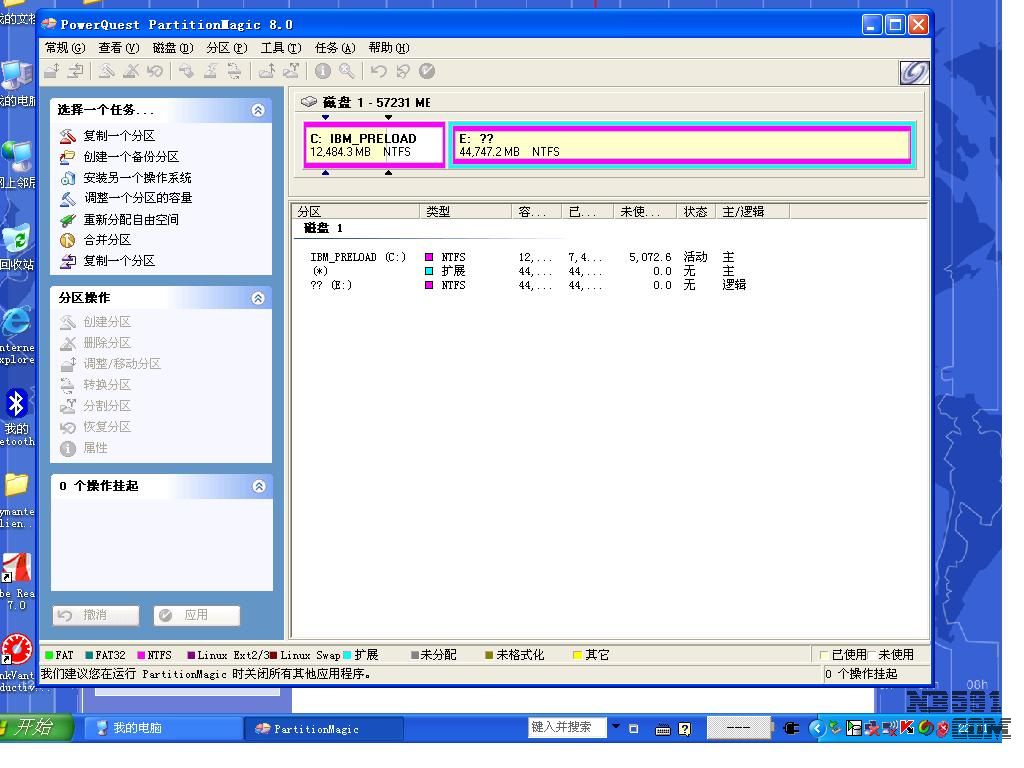Click the info icon in the toolbar

322,71
